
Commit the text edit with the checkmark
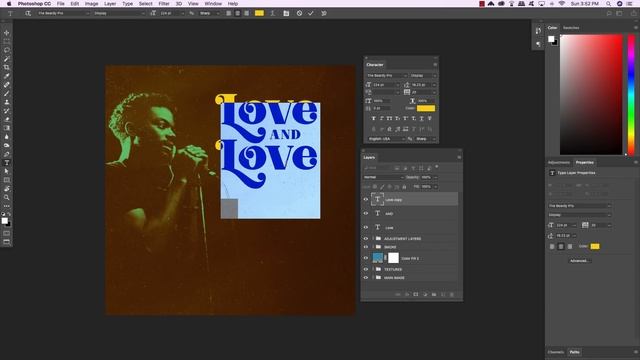(x=311, y=13)
